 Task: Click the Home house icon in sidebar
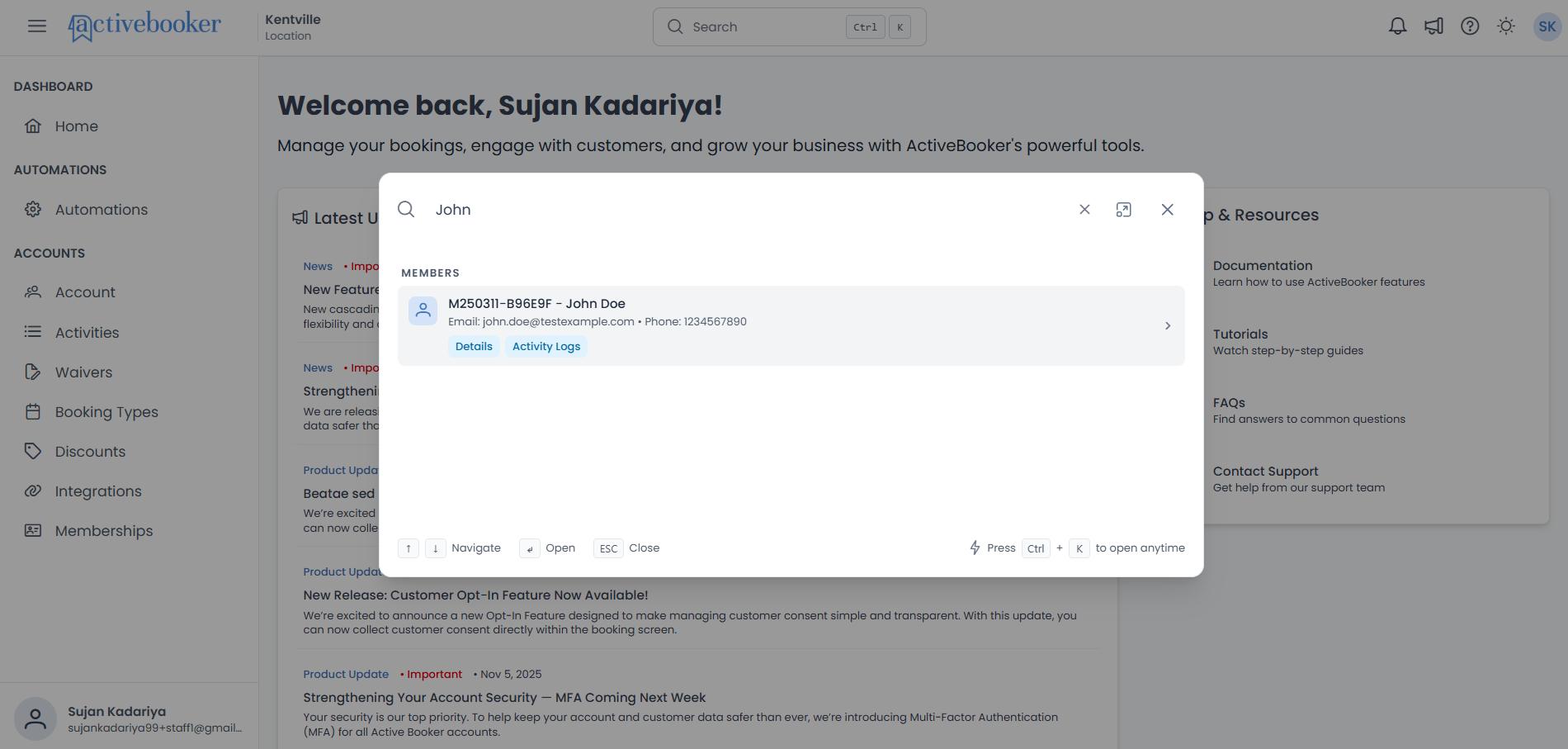point(33,126)
